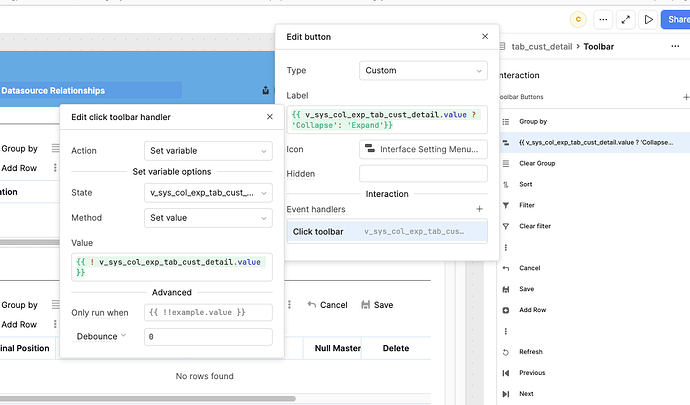Viewport: 690px width, 405px height.
Task: Click the Share button
Action: [676, 19]
